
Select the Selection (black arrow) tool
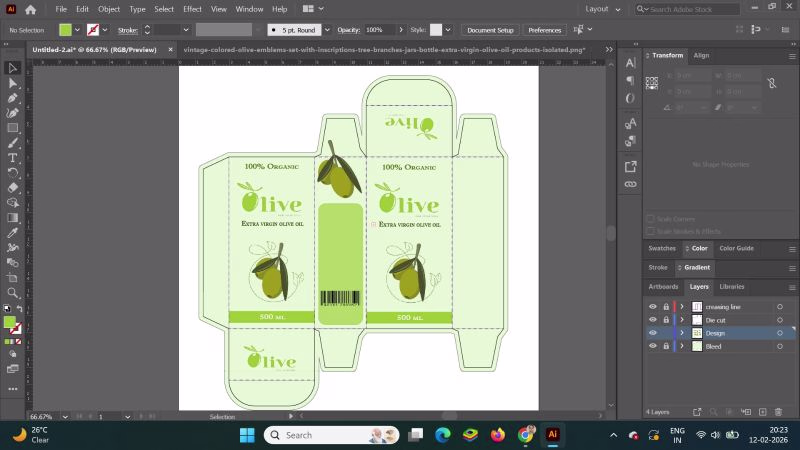(x=13, y=68)
